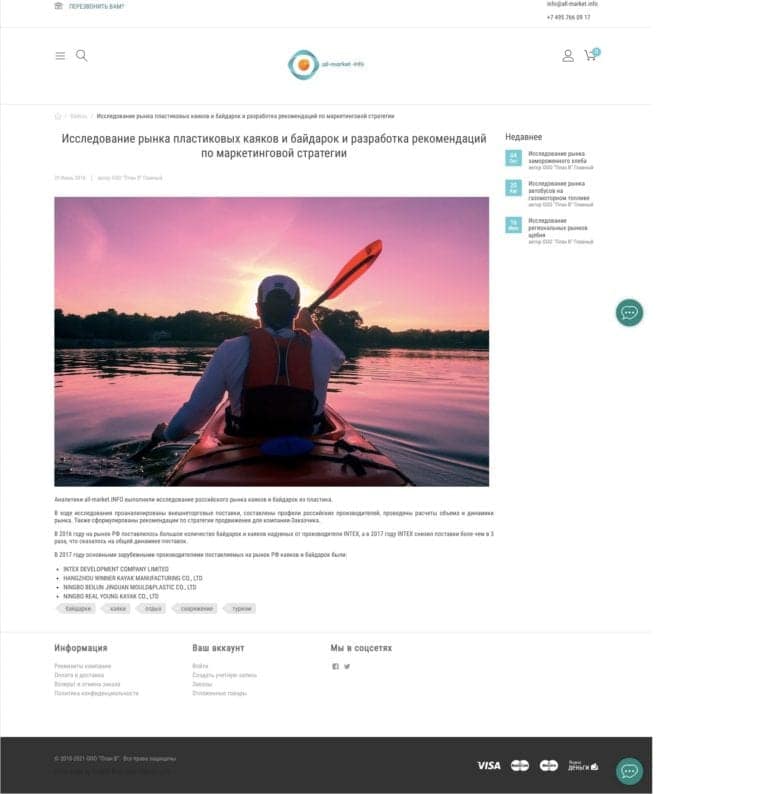
Task: Open 'Политика конфиденциальности' footer link
Action: 96,693
